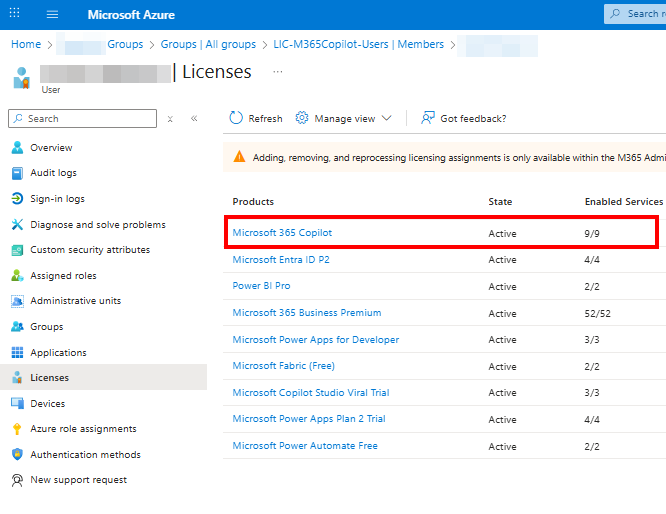Viewport: 666px width, 514px height.
Task: Click the Sign-in logs arrow icon
Action: (17, 198)
